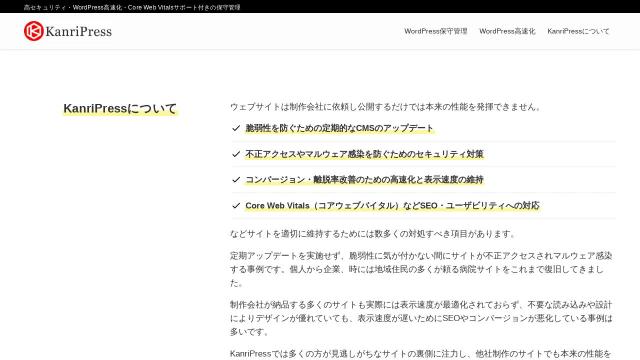This screenshot has height=360, width=640.
Task: Click checkmark icon beside CMSのアップデート item
Action: [236, 128]
